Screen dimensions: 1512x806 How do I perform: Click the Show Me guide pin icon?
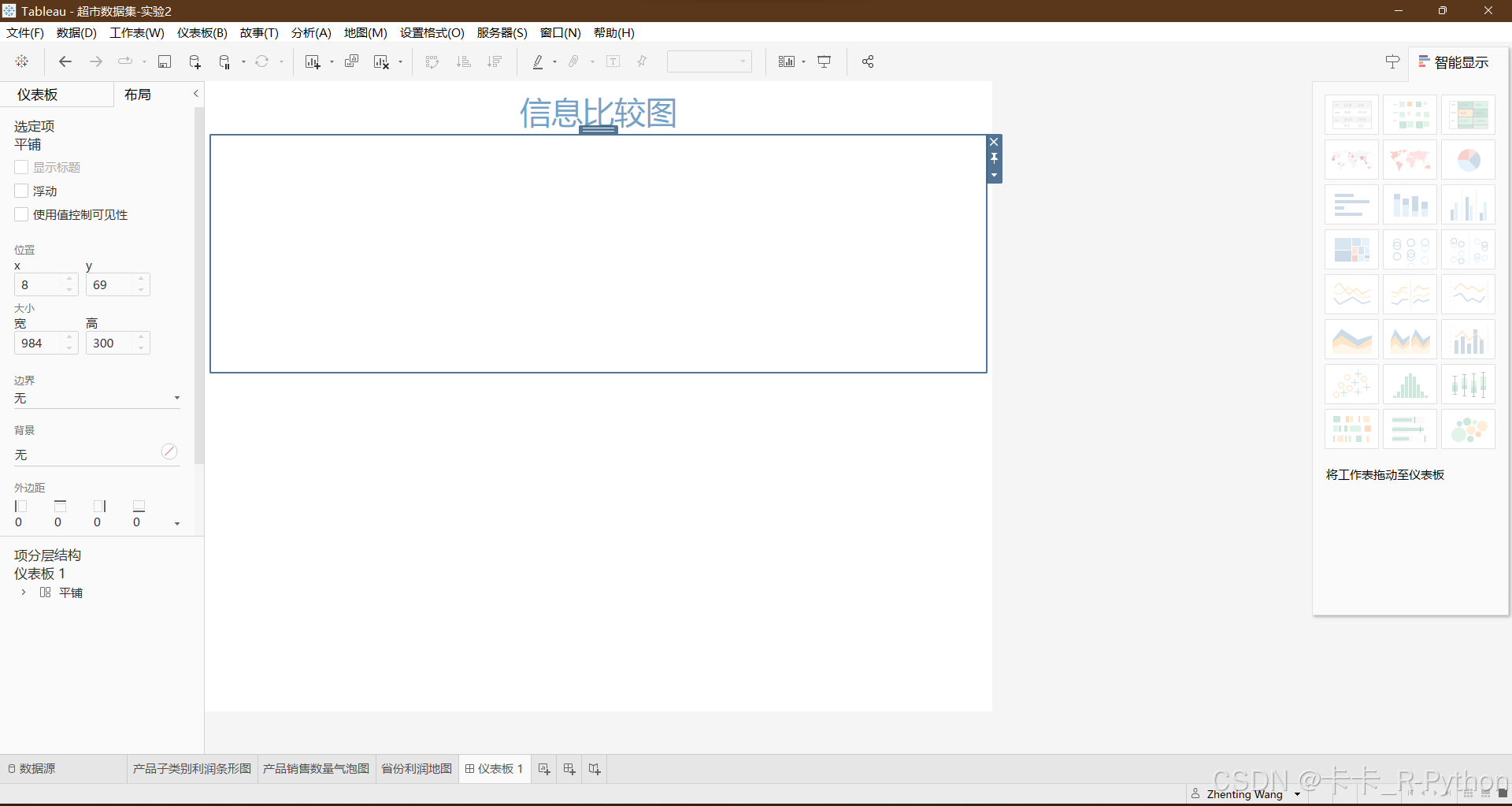[1392, 61]
